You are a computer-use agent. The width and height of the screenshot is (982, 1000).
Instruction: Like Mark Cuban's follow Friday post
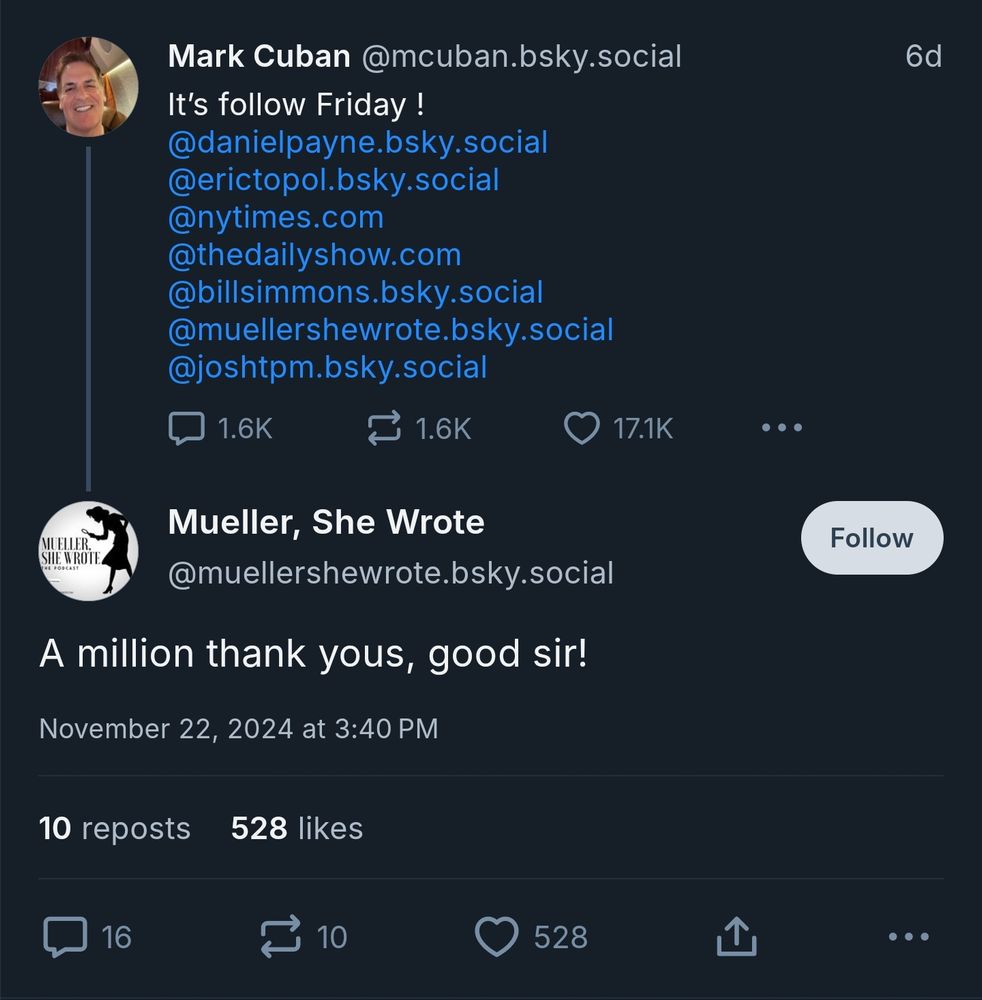[x=581, y=427]
